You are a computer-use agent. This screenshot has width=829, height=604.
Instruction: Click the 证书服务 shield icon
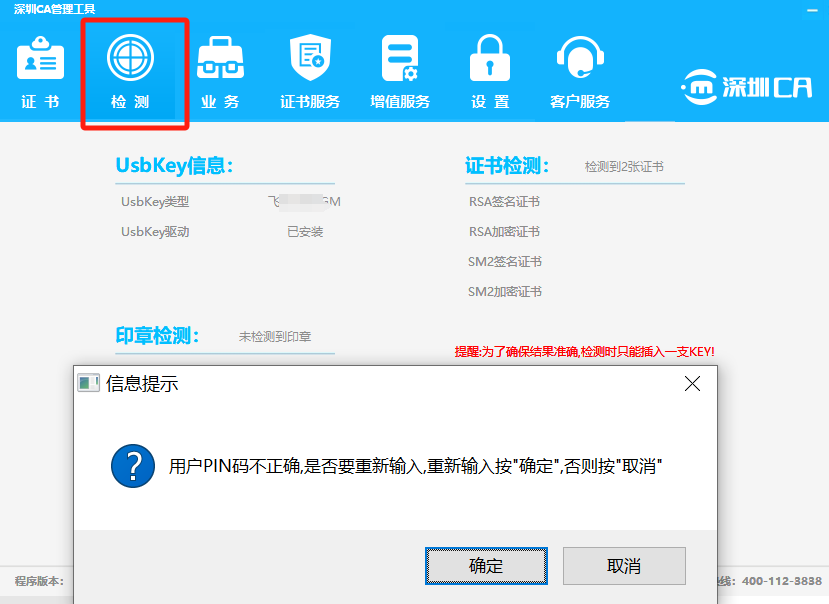tap(310, 58)
